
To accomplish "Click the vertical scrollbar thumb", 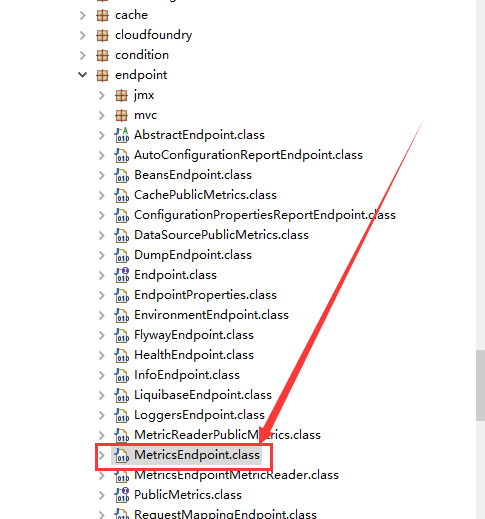I will point(480,385).
